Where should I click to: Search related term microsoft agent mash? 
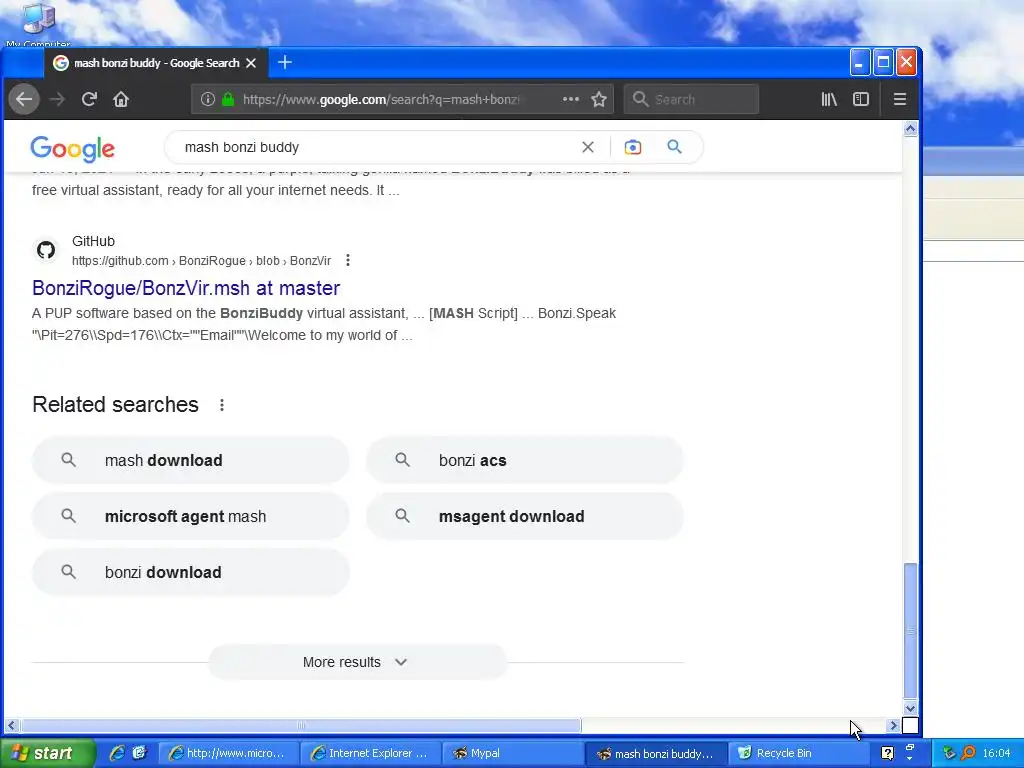pos(191,517)
